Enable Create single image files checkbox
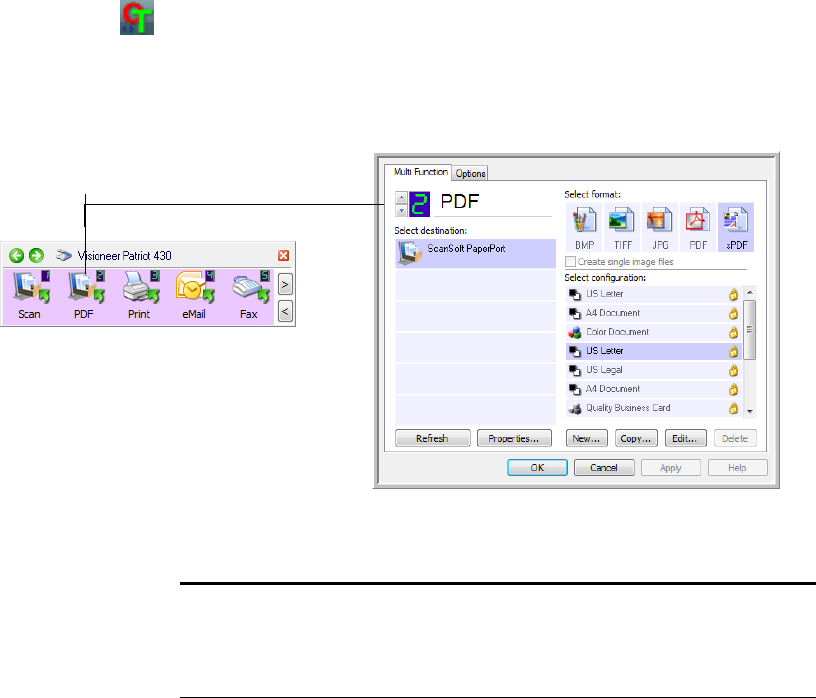Image resolution: width=816 pixels, height=698 pixels. click(570, 261)
